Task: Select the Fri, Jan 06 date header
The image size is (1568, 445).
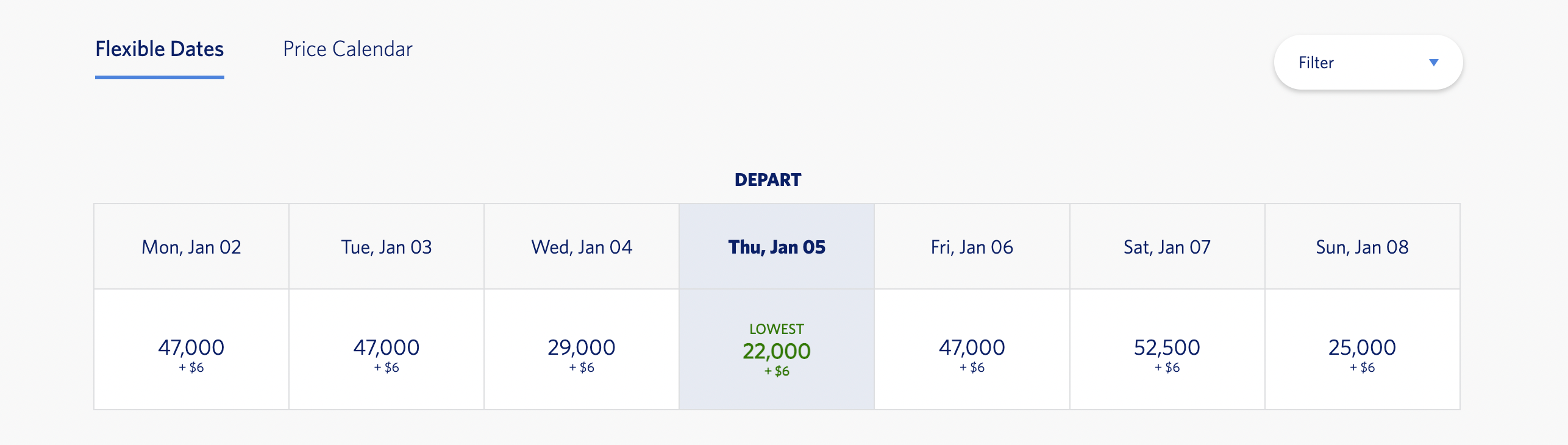Action: pos(972,247)
